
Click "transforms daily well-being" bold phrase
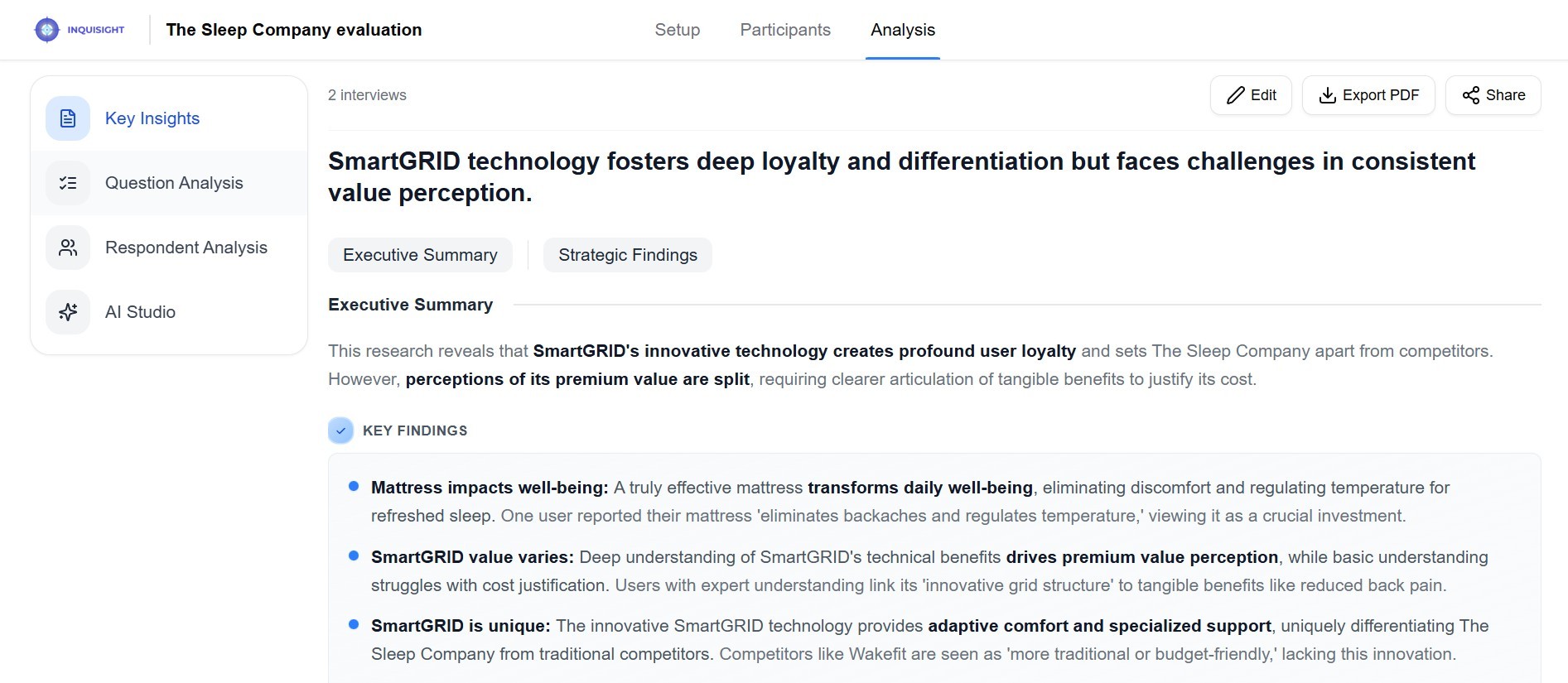click(x=920, y=488)
